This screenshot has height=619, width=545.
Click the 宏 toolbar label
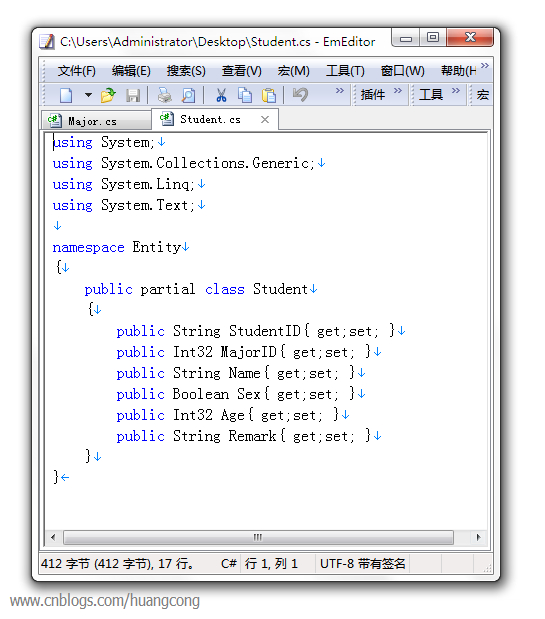(483, 95)
